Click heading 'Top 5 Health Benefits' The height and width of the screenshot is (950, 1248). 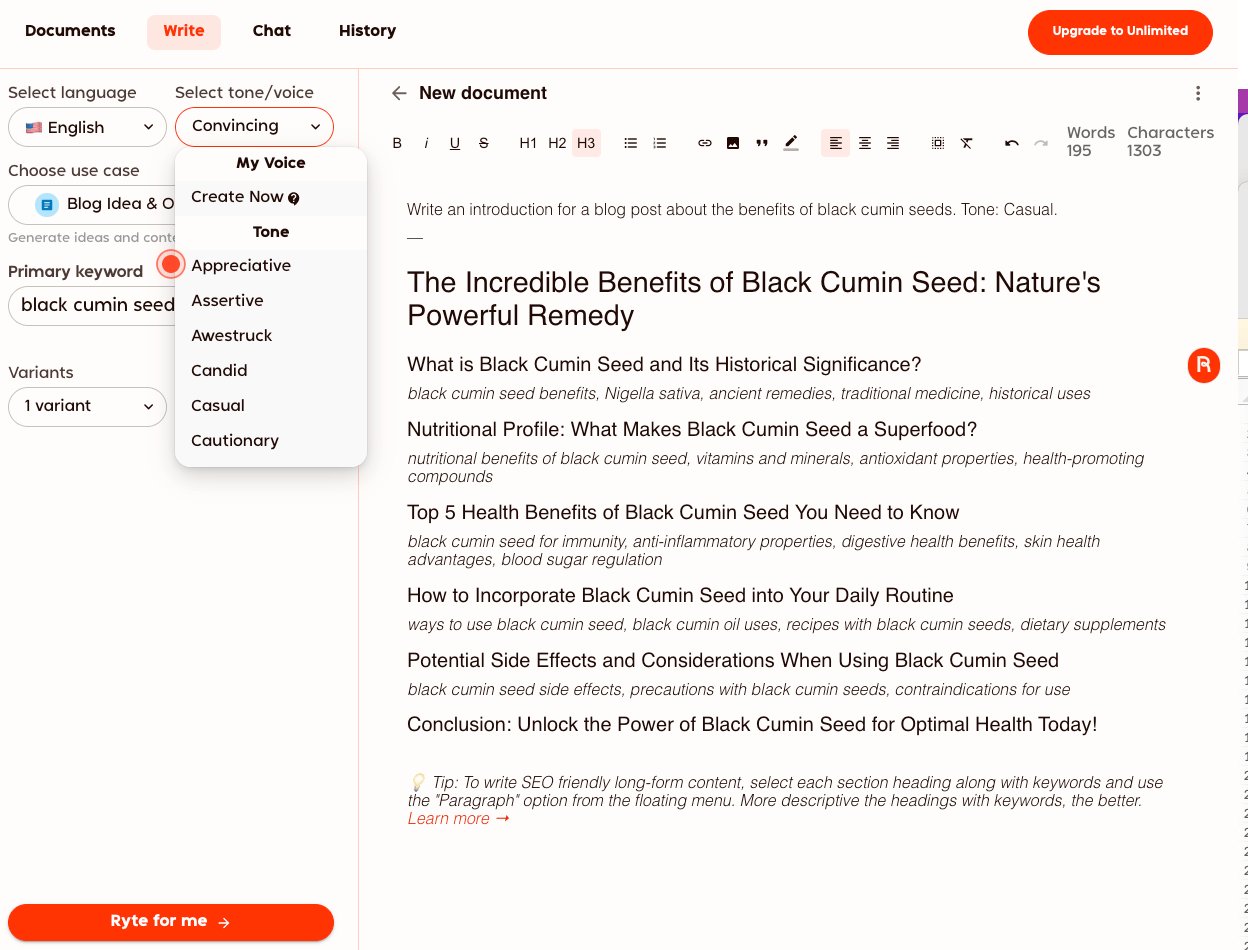pos(683,513)
